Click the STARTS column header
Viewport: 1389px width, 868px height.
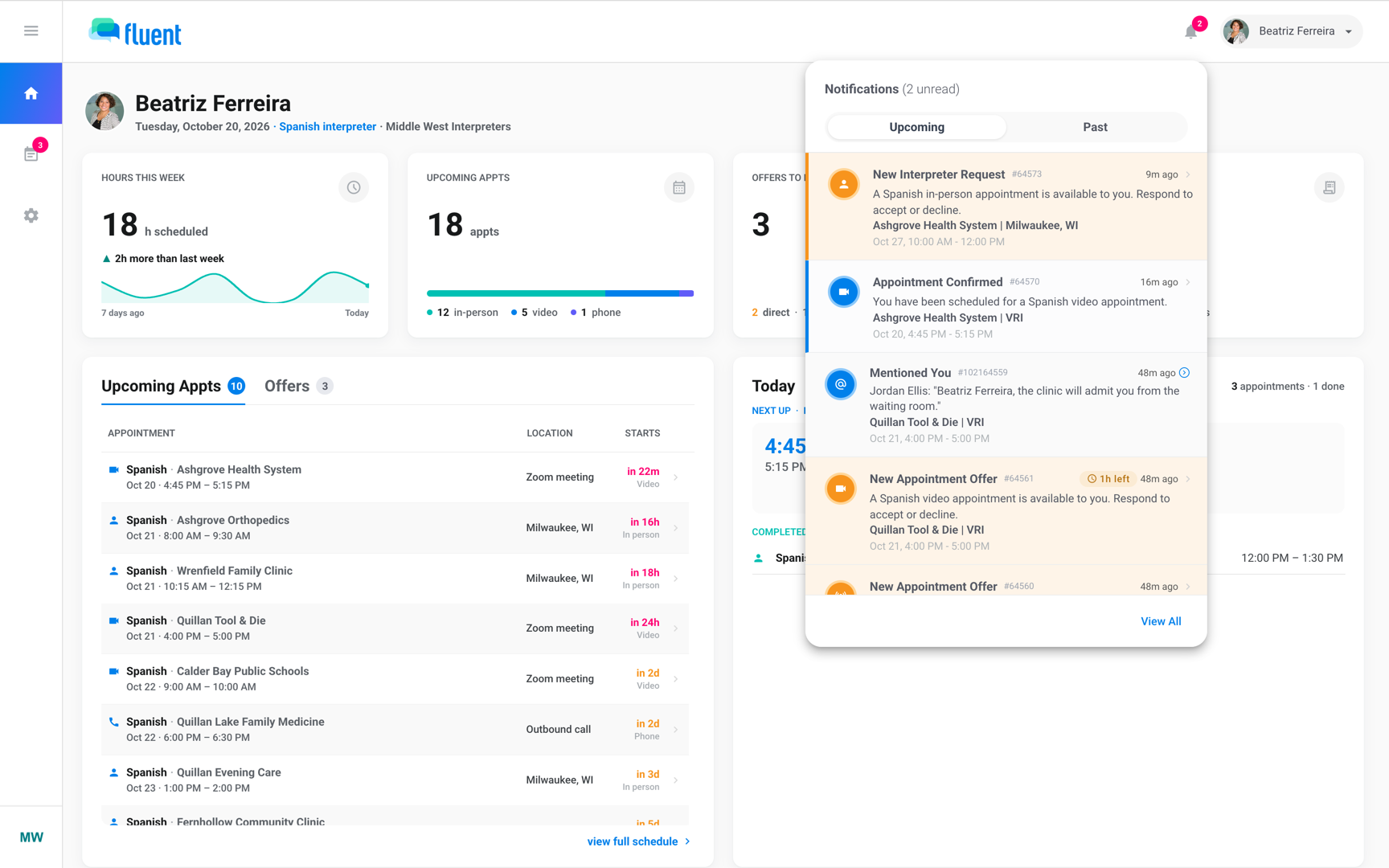tap(642, 433)
